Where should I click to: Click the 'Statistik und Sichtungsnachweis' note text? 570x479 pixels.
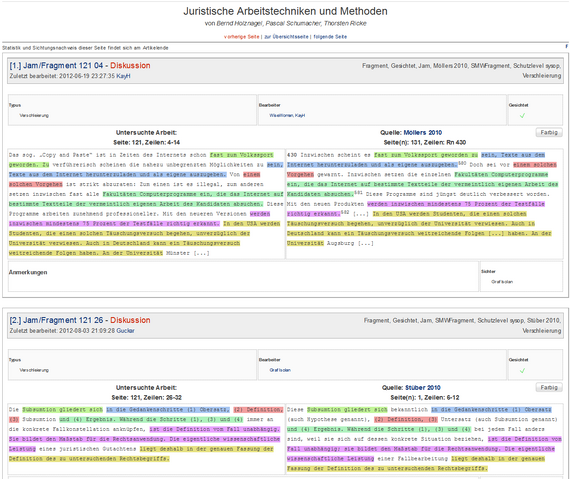pos(85,48)
